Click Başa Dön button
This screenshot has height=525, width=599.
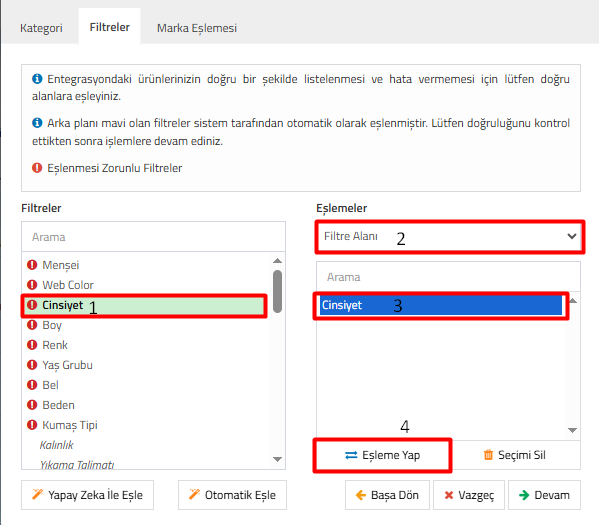[x=387, y=495]
